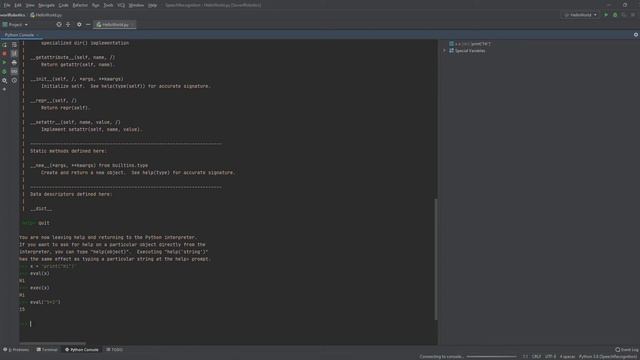Toggle soft-wrap in the console toolbar
Image resolution: width=640 pixels, height=360 pixels.
pyautogui.click(x=14, y=44)
